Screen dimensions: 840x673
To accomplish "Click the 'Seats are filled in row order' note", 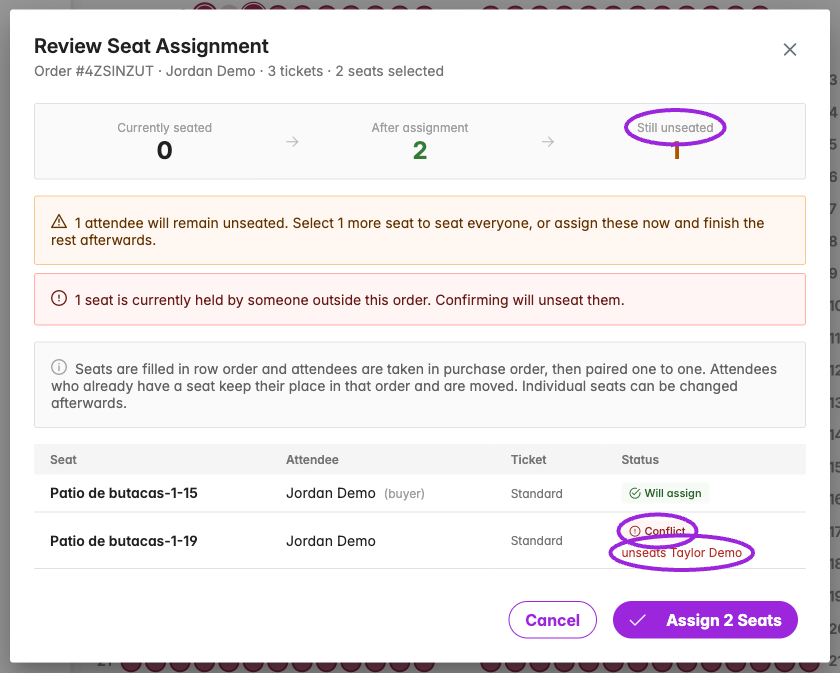I will [x=414, y=386].
